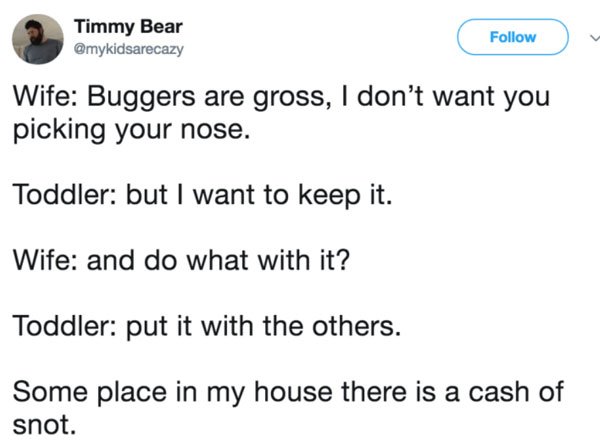Click the line "Toddler: put it with the others."
The image size is (600, 440).
tap(207, 326)
